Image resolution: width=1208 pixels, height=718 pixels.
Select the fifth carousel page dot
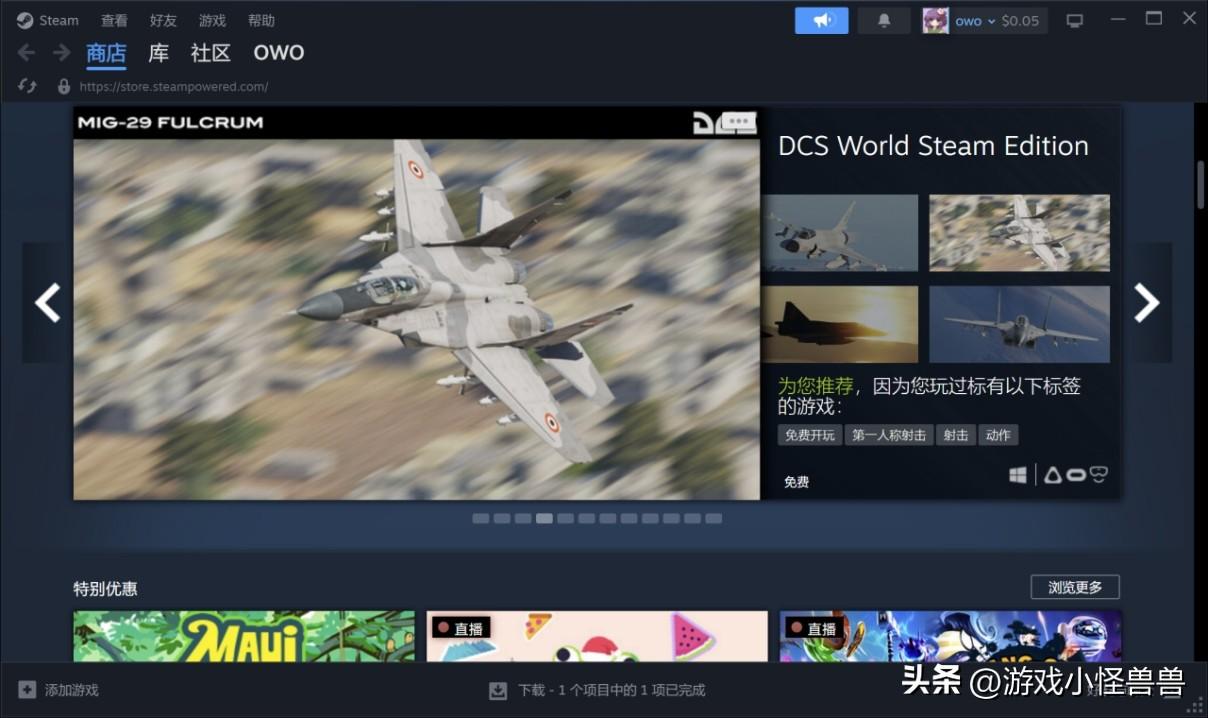click(x=565, y=518)
